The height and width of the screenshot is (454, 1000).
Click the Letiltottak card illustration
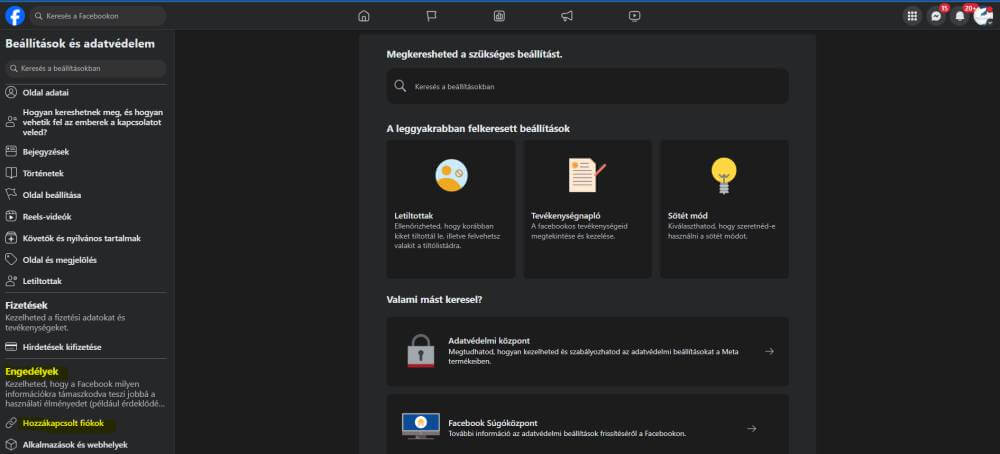click(x=452, y=175)
